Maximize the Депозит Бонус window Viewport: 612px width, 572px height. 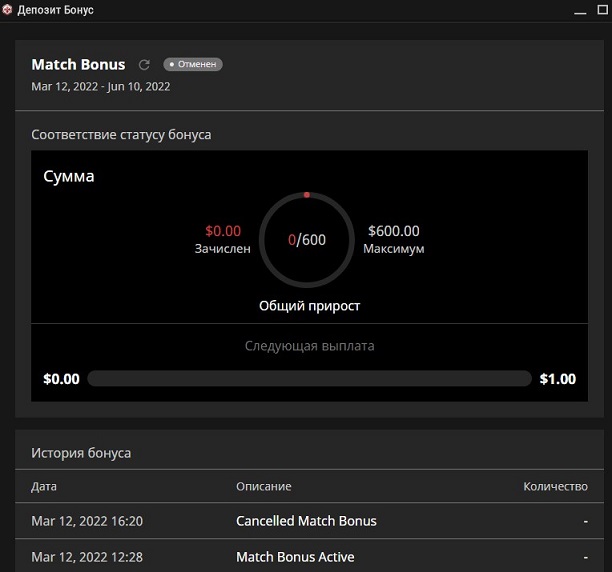click(x=603, y=9)
